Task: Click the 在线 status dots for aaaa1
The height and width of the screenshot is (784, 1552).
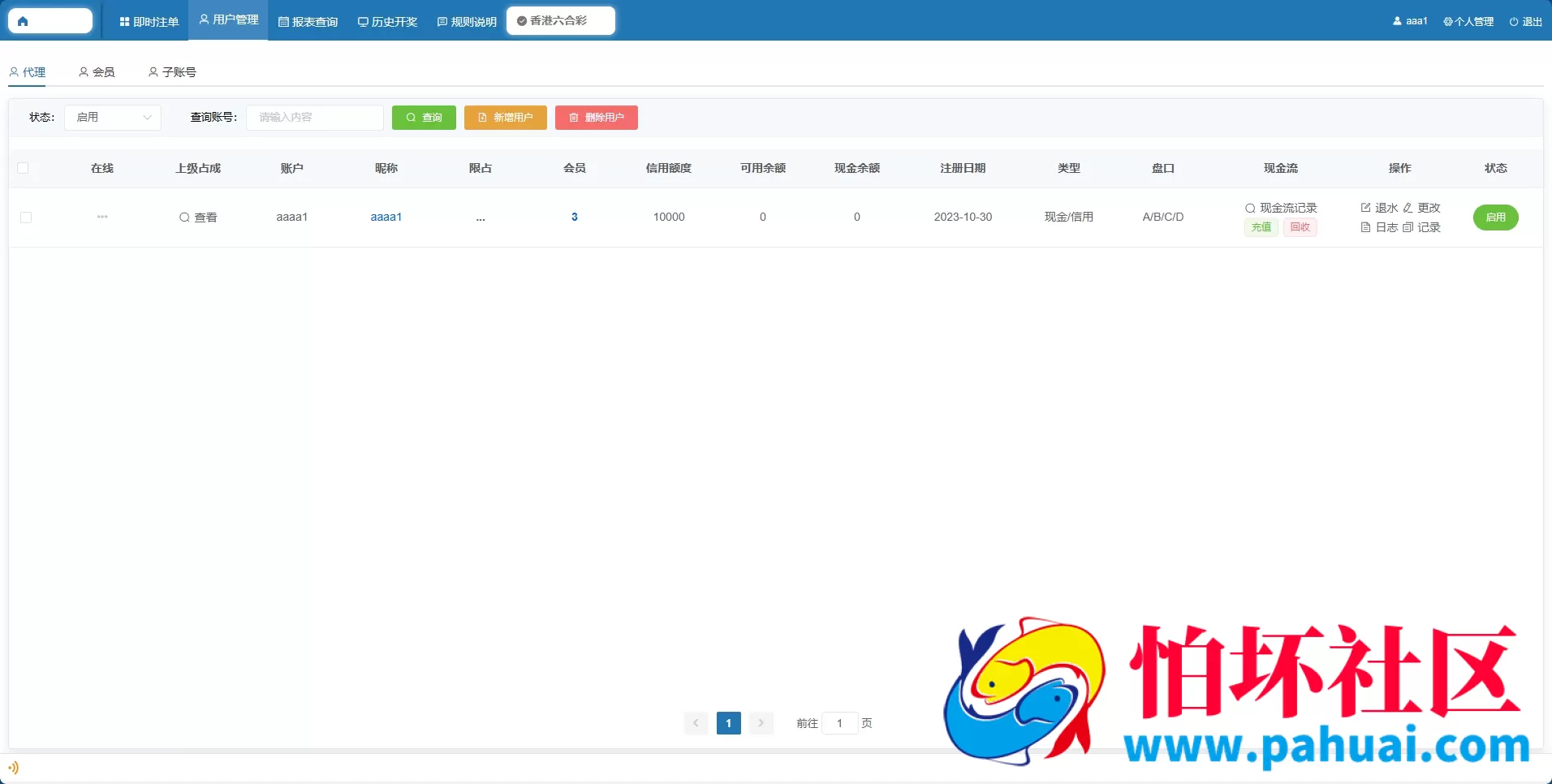Action: pyautogui.click(x=102, y=217)
